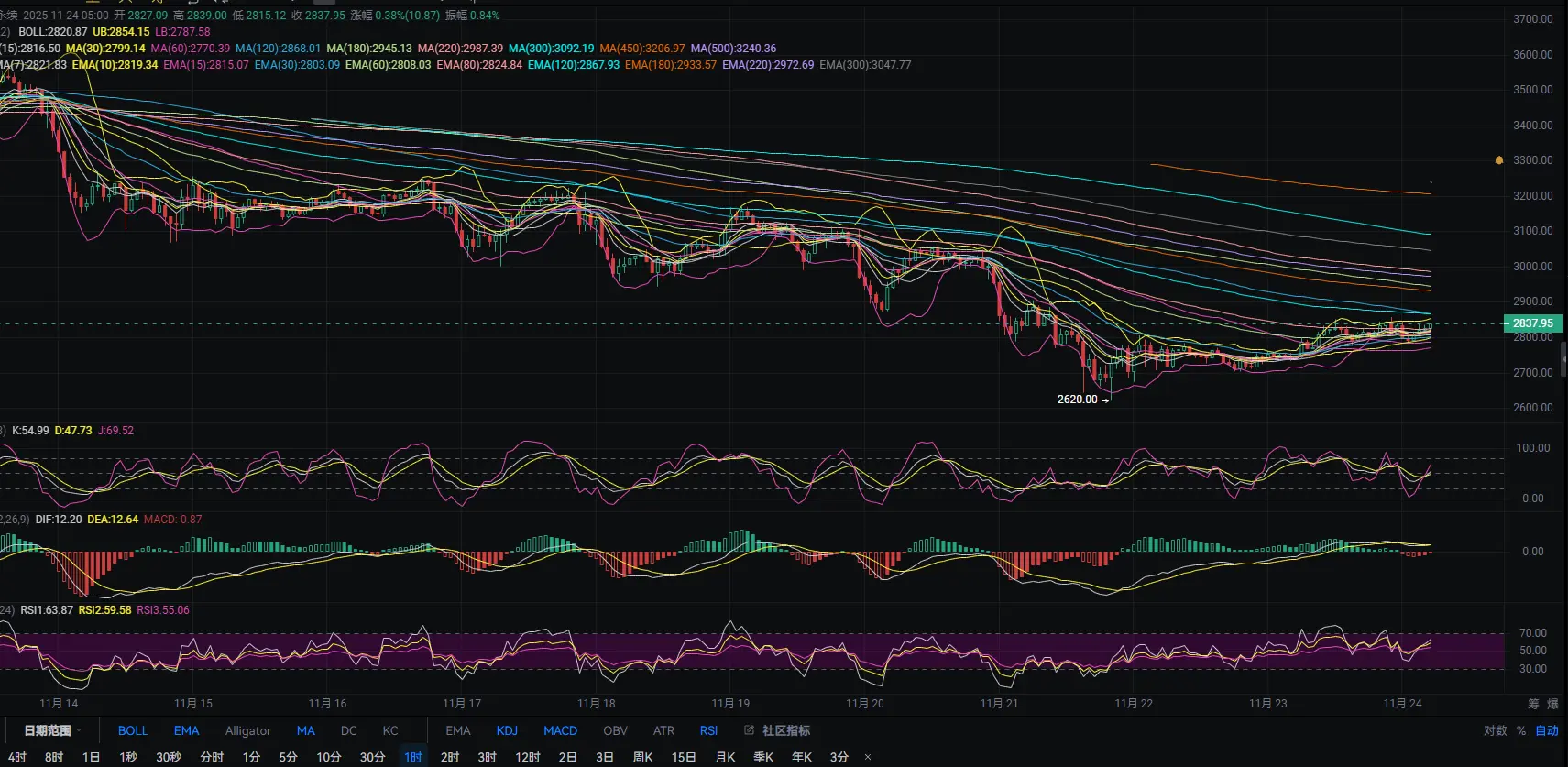The width and height of the screenshot is (1568, 767).
Task: Toggle 自动 auto scaling
Action: 1547,730
